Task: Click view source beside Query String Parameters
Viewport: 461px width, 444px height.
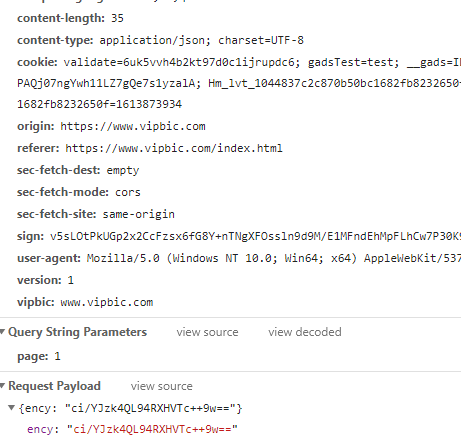Action: pos(207,332)
